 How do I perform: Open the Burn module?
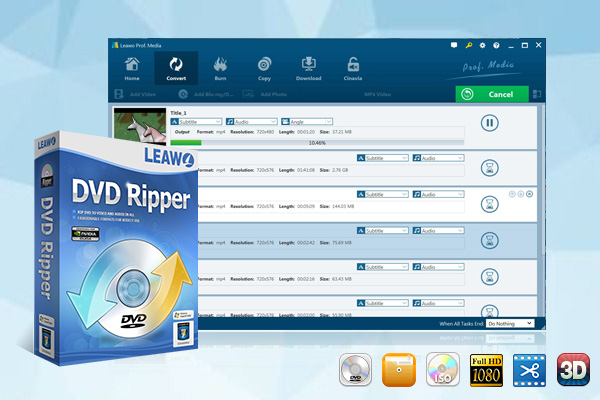pos(220,69)
